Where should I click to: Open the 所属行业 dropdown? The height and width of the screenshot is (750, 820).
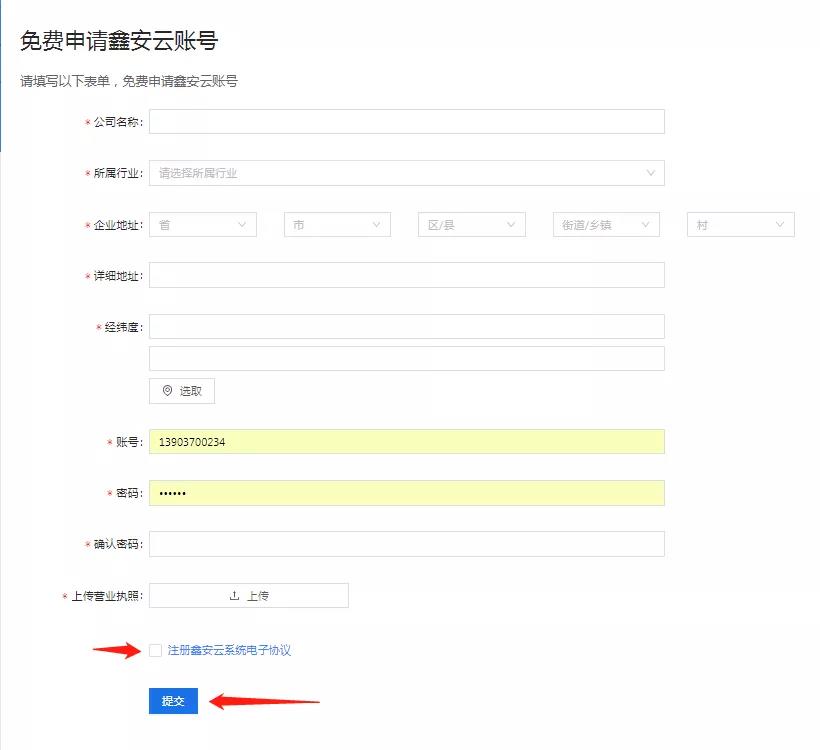tap(406, 173)
